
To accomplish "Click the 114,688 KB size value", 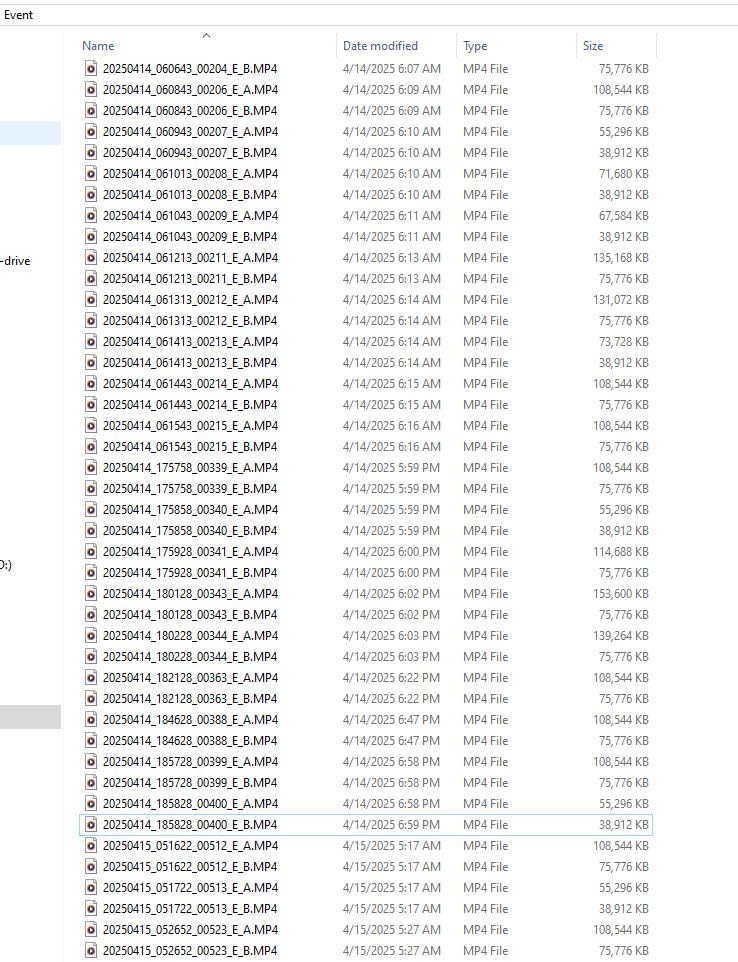I will (620, 552).
